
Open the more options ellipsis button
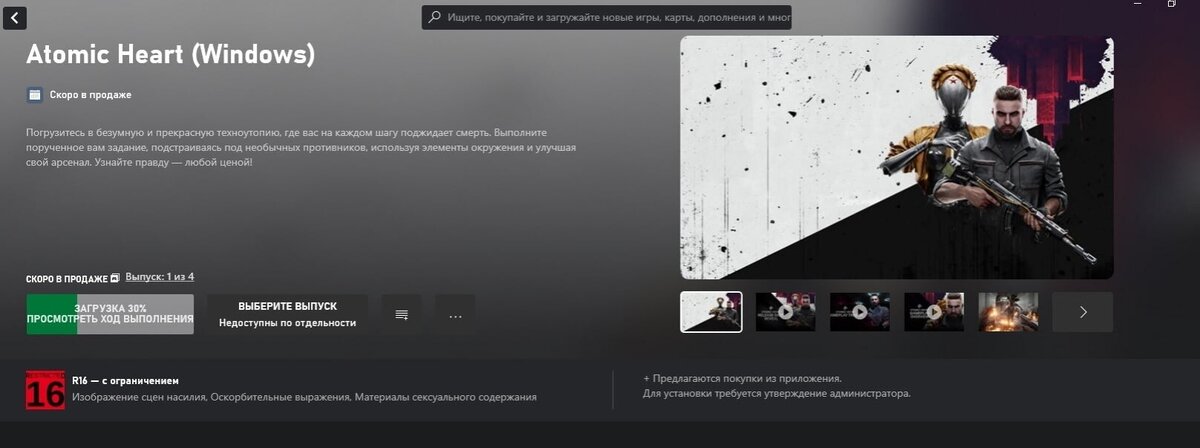click(455, 314)
